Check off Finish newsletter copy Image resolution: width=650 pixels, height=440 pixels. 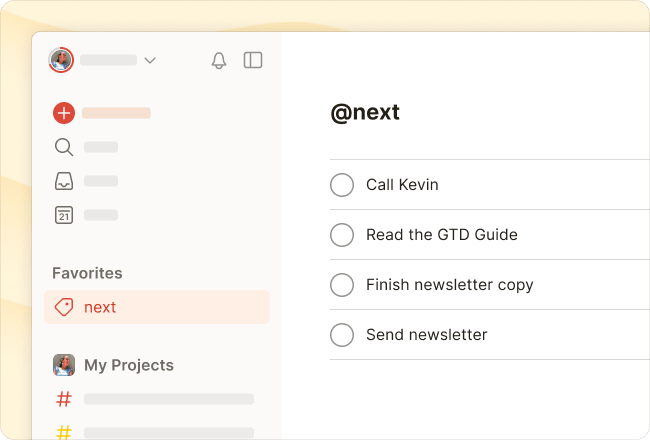coord(342,285)
